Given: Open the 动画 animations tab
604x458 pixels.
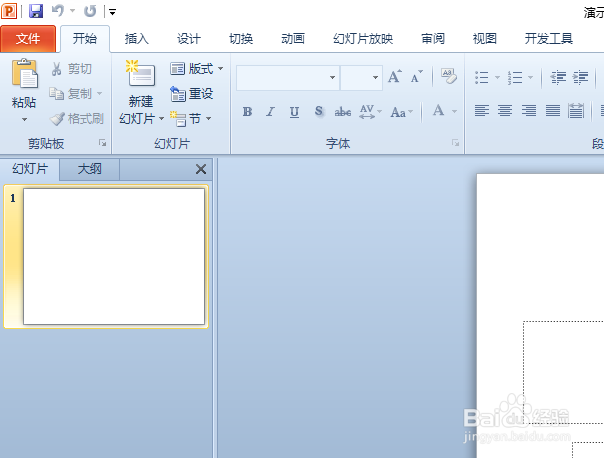Looking at the screenshot, I should coord(293,39).
